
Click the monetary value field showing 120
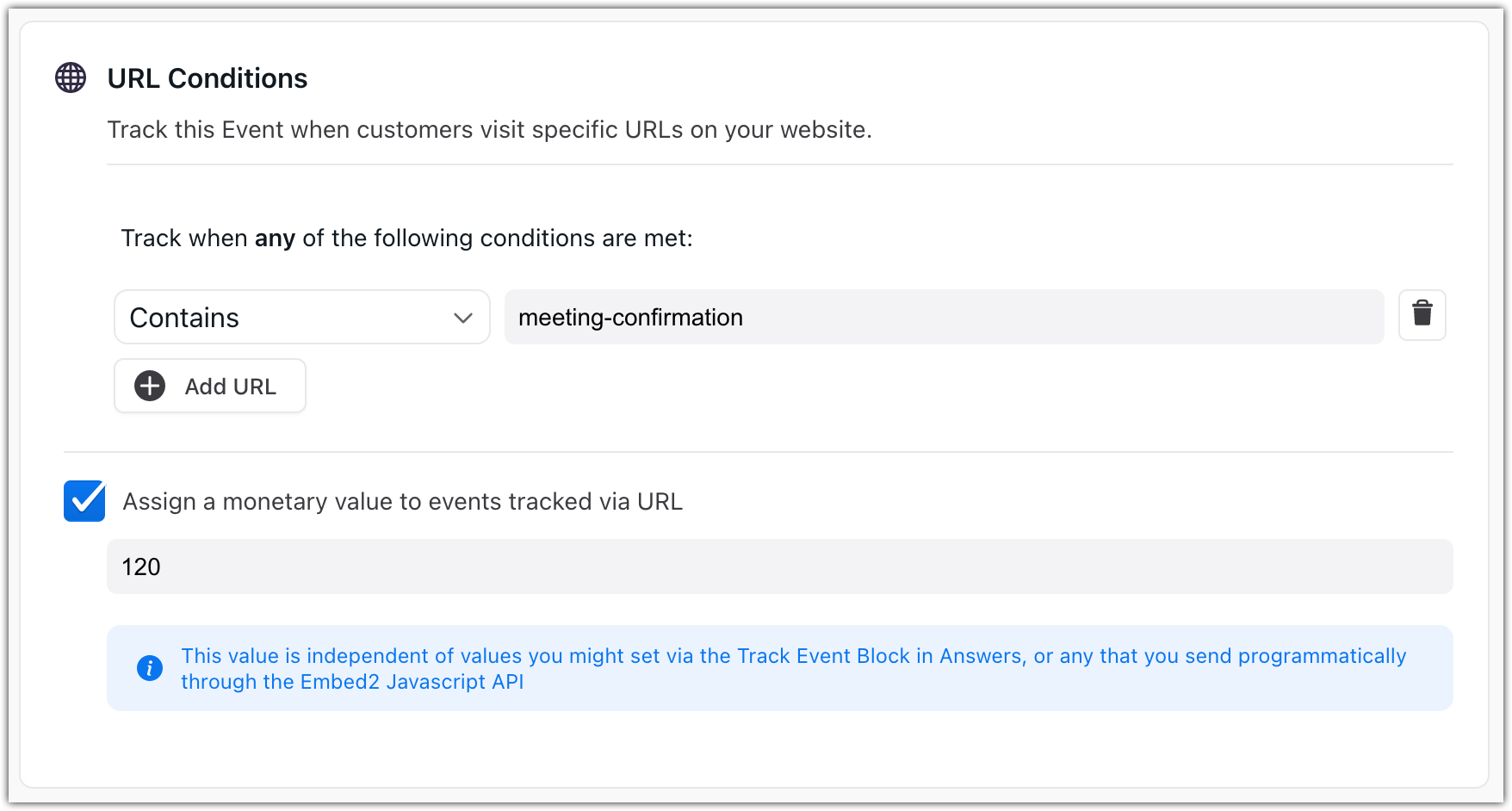pos(779,566)
